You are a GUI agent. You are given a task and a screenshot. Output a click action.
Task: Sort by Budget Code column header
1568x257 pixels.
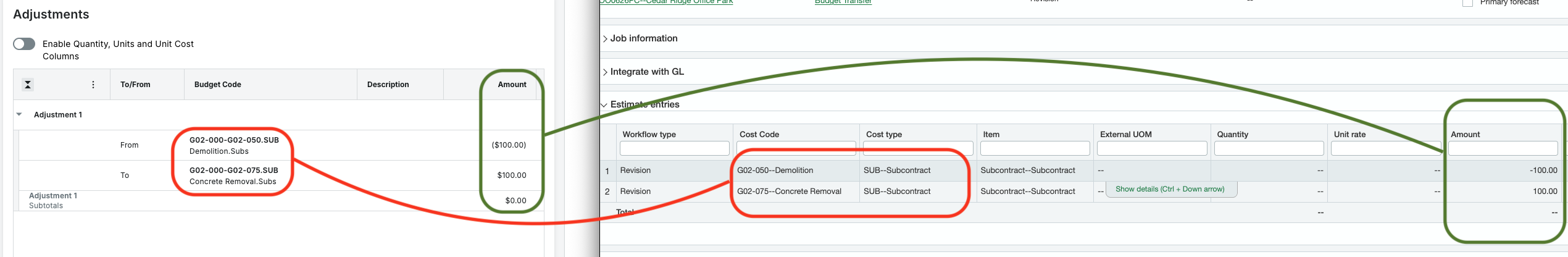click(x=218, y=85)
